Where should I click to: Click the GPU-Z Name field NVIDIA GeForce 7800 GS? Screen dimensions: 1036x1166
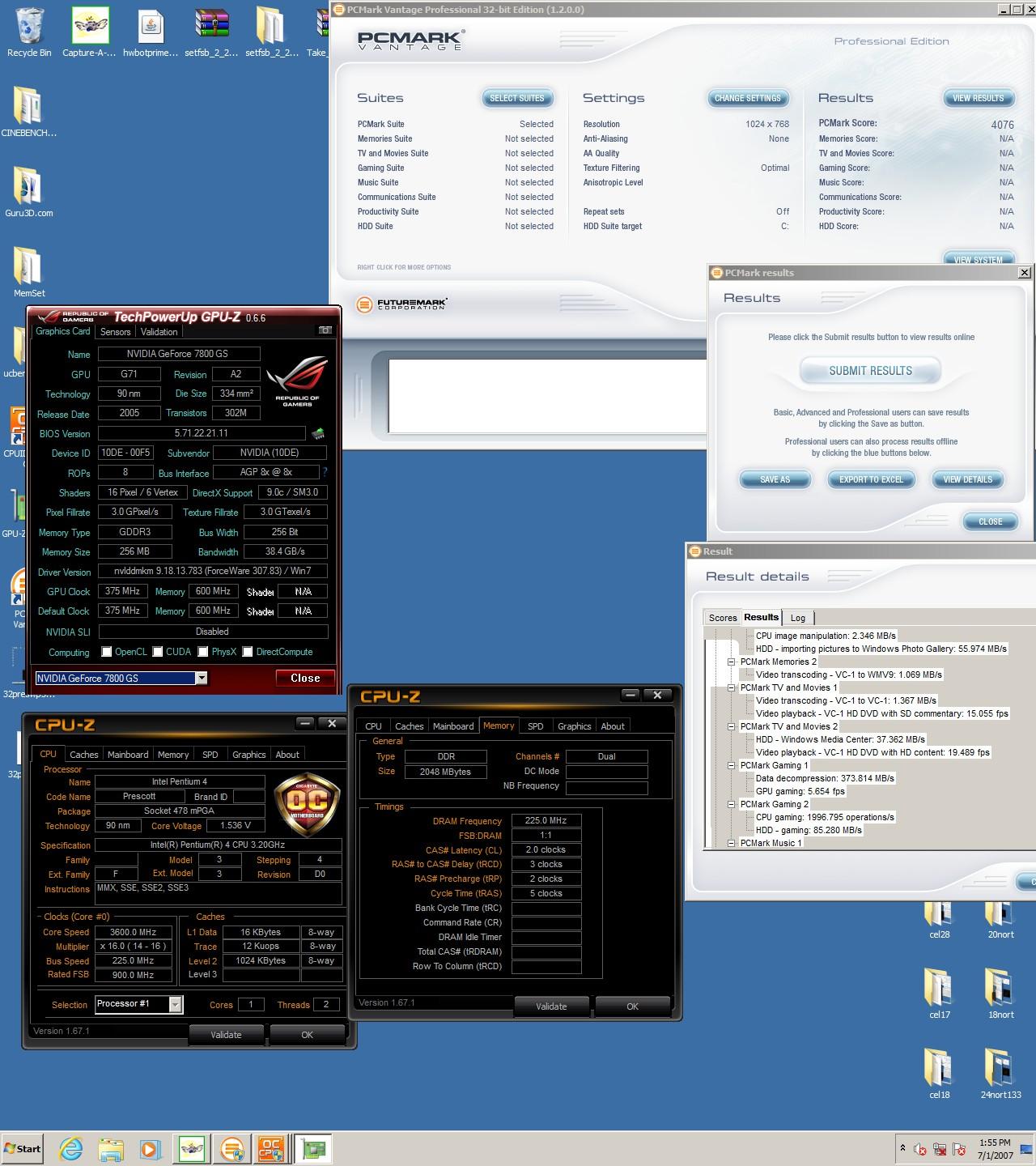pyautogui.click(x=179, y=354)
